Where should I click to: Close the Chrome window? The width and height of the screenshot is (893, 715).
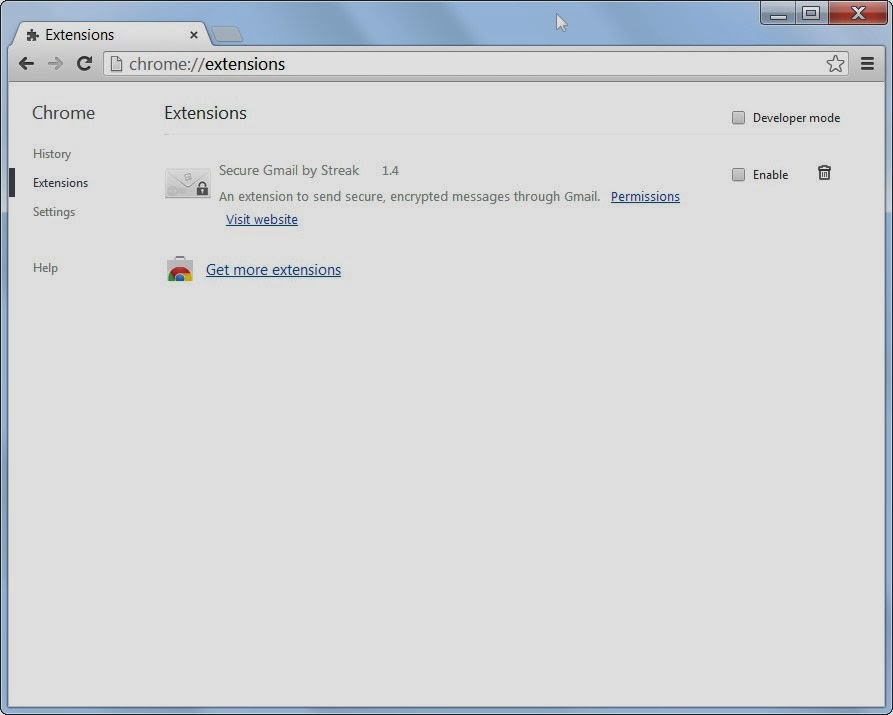(858, 14)
